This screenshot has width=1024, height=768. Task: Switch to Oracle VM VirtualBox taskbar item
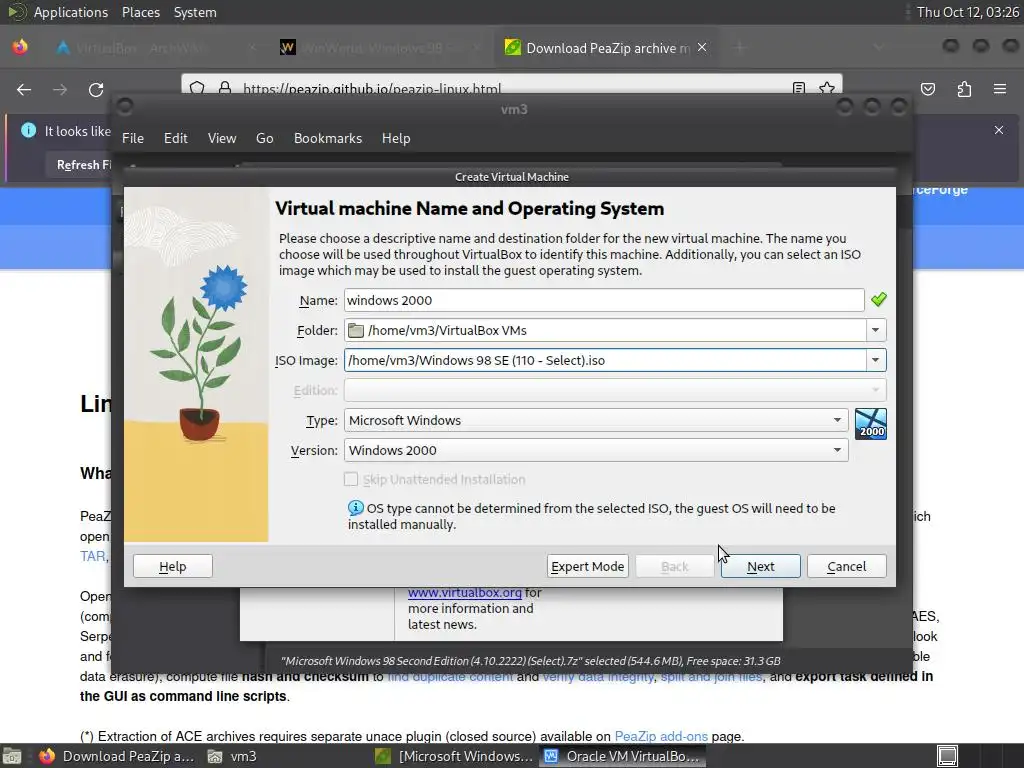pos(622,756)
